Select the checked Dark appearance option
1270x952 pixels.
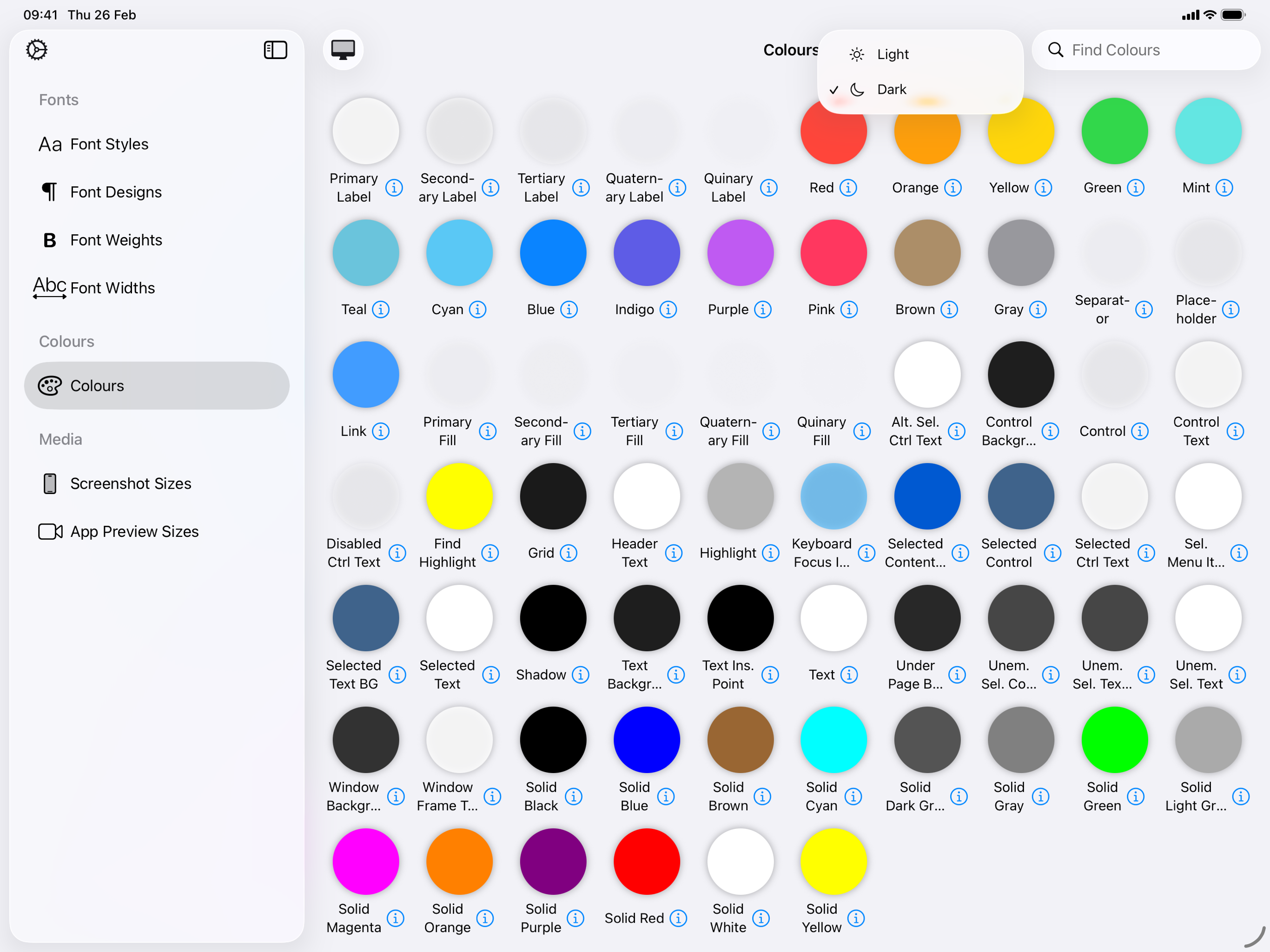click(891, 90)
